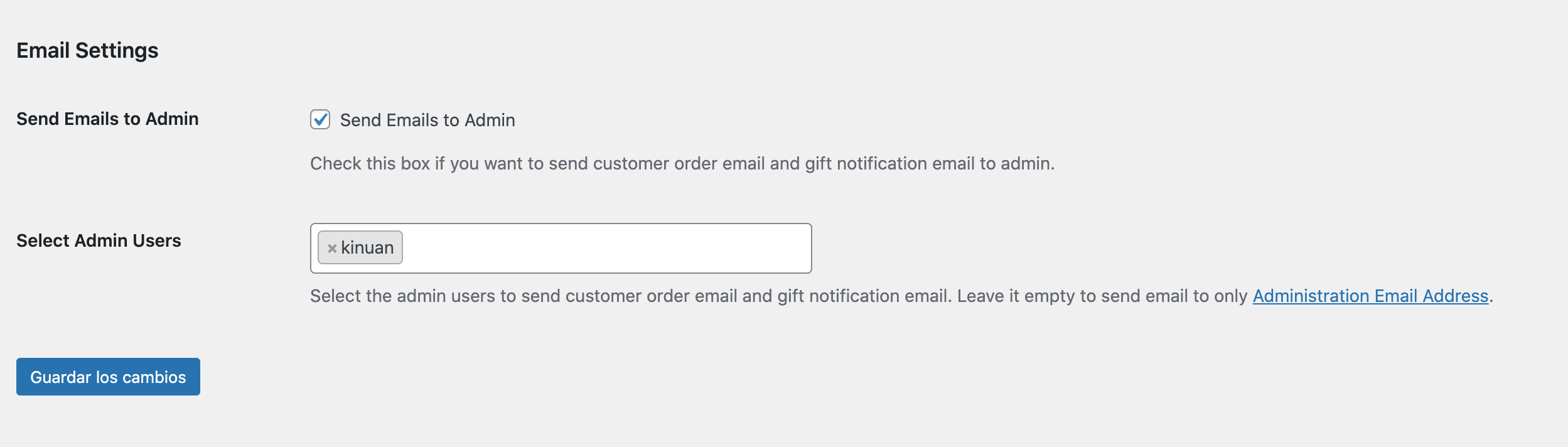Toggle the checkbox beside Send Emails to Admin
The image size is (1568, 447).
320,119
